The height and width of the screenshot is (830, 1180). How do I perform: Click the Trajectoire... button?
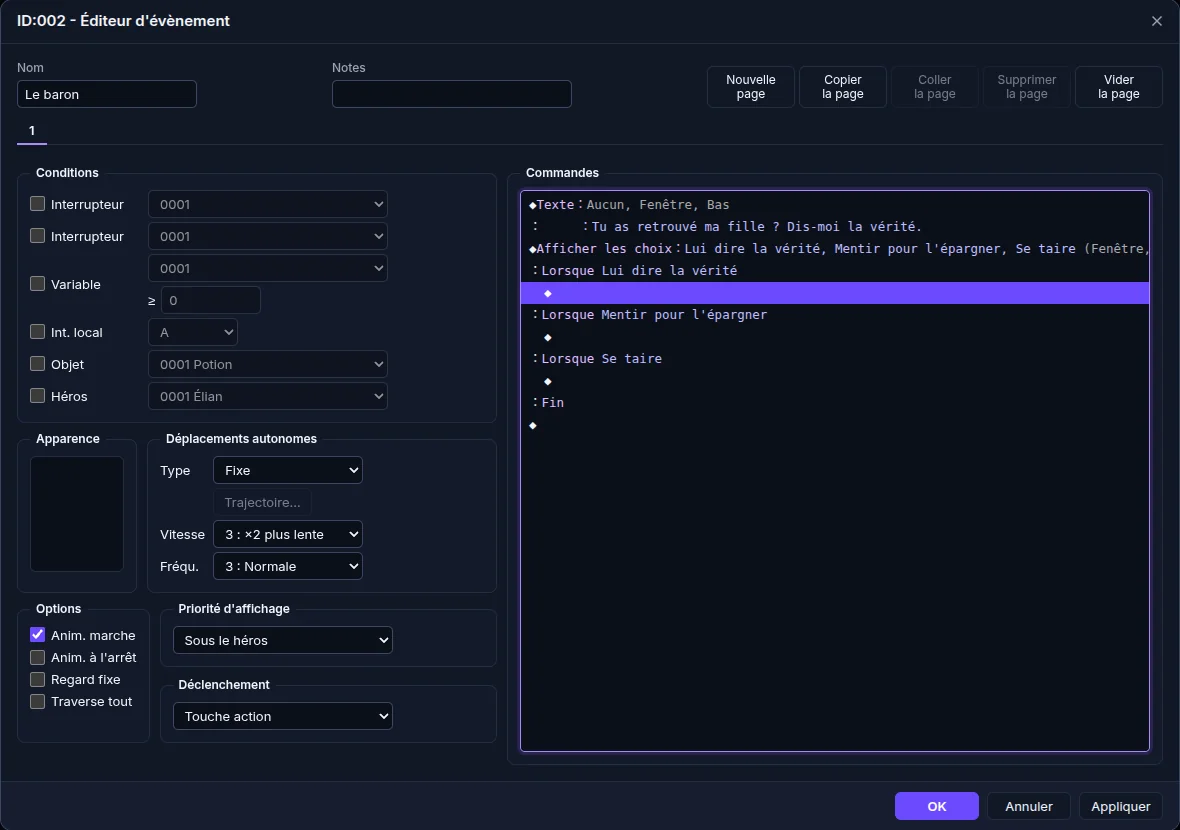tap(262, 503)
